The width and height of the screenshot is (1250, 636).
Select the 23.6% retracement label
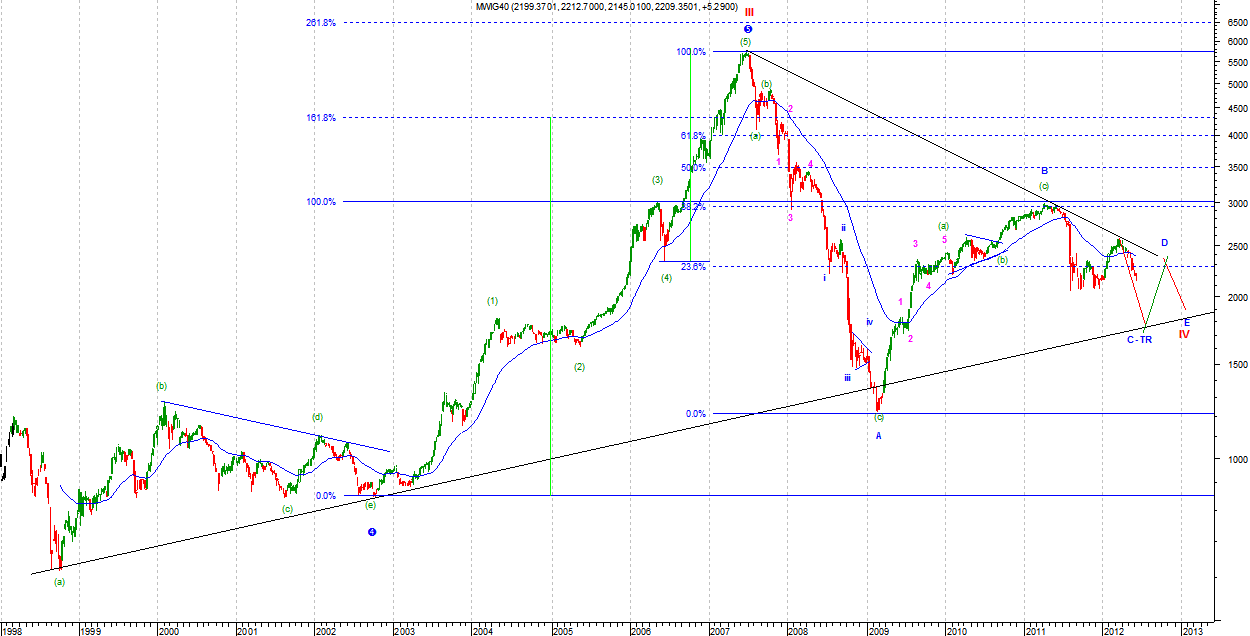click(x=693, y=266)
